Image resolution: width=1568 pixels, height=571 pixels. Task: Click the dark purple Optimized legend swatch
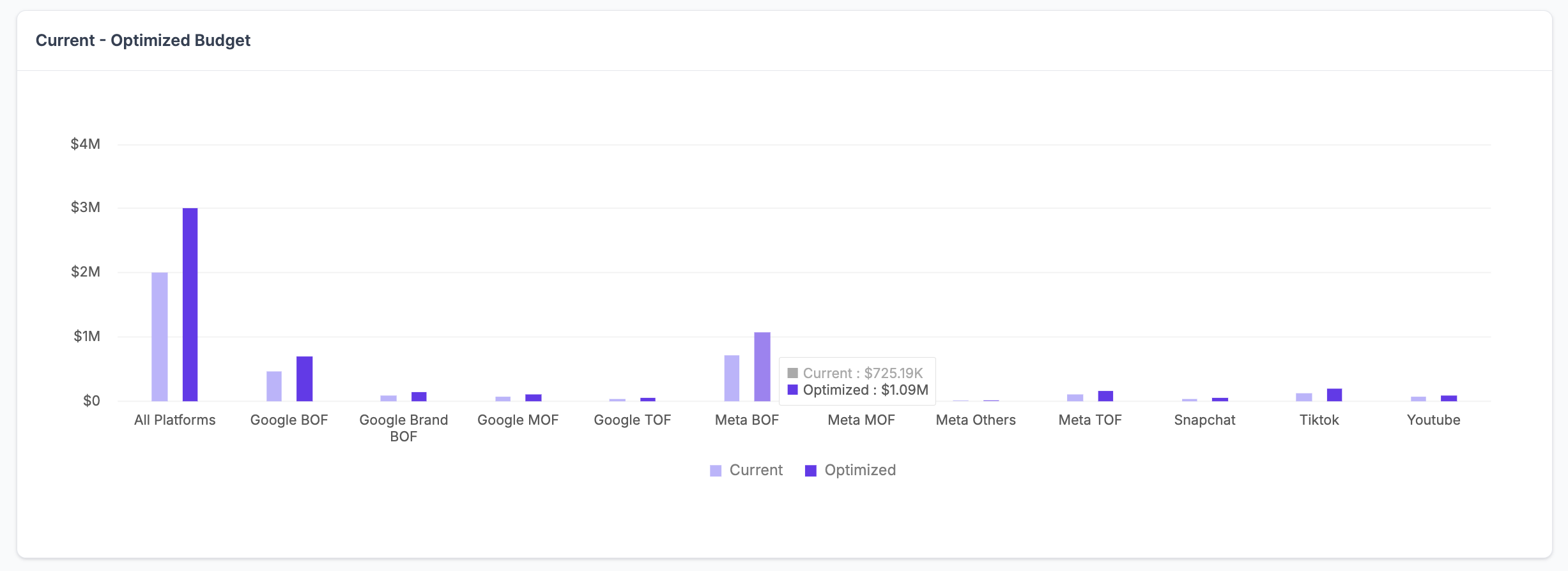(x=811, y=471)
